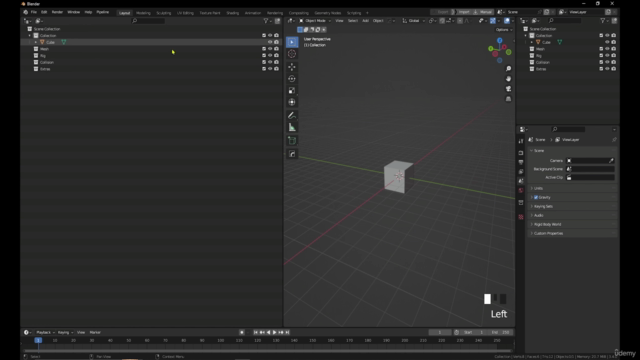Open the timeline Marker menu

[x=95, y=333]
